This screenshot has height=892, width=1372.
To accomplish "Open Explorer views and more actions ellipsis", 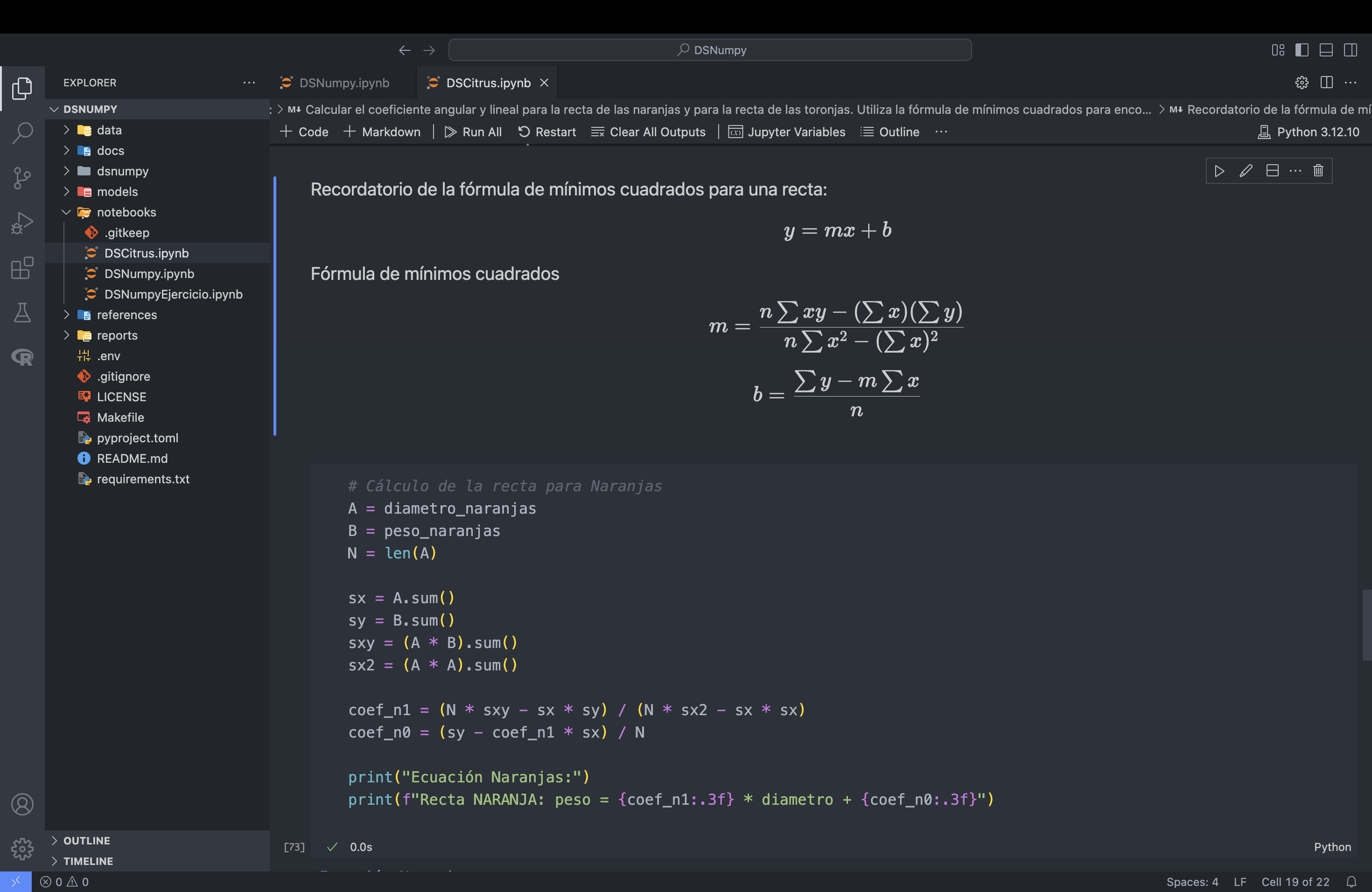I will point(249,83).
